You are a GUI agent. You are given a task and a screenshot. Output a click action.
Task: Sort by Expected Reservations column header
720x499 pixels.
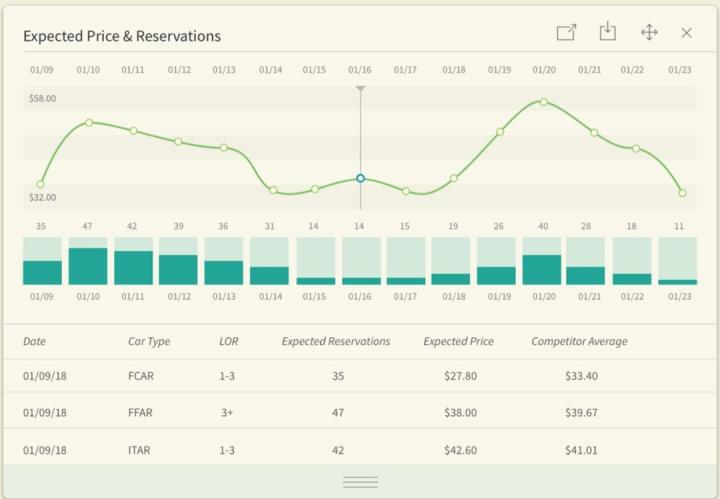point(335,341)
